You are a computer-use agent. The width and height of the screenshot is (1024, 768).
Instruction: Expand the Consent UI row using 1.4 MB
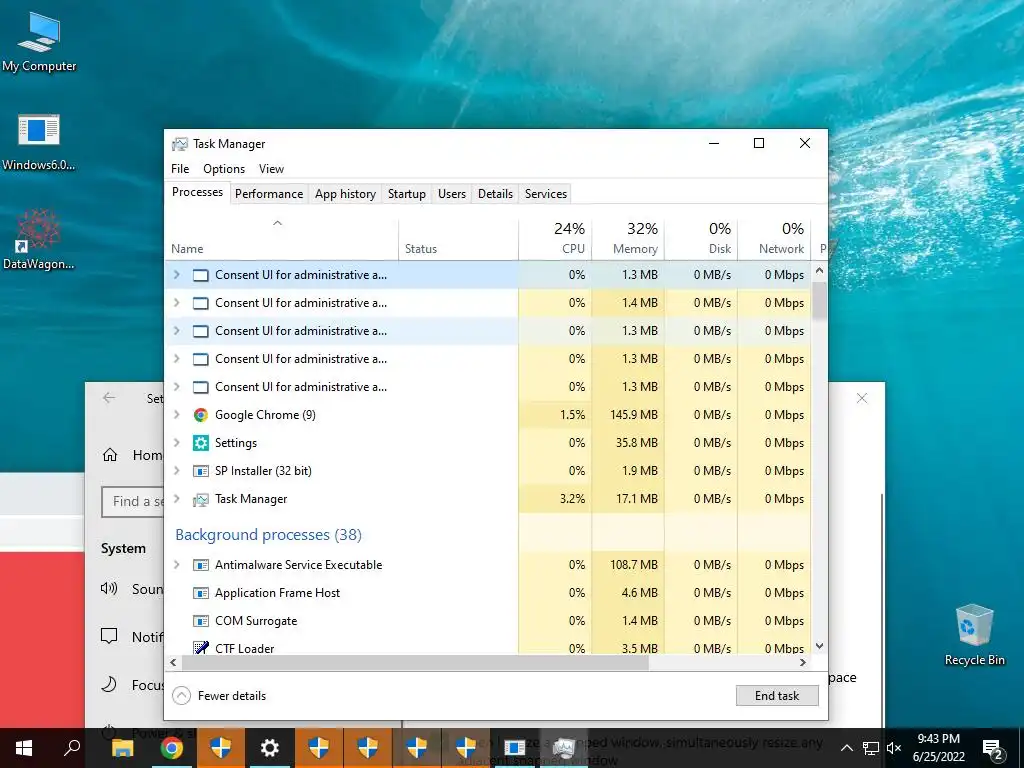[176, 303]
